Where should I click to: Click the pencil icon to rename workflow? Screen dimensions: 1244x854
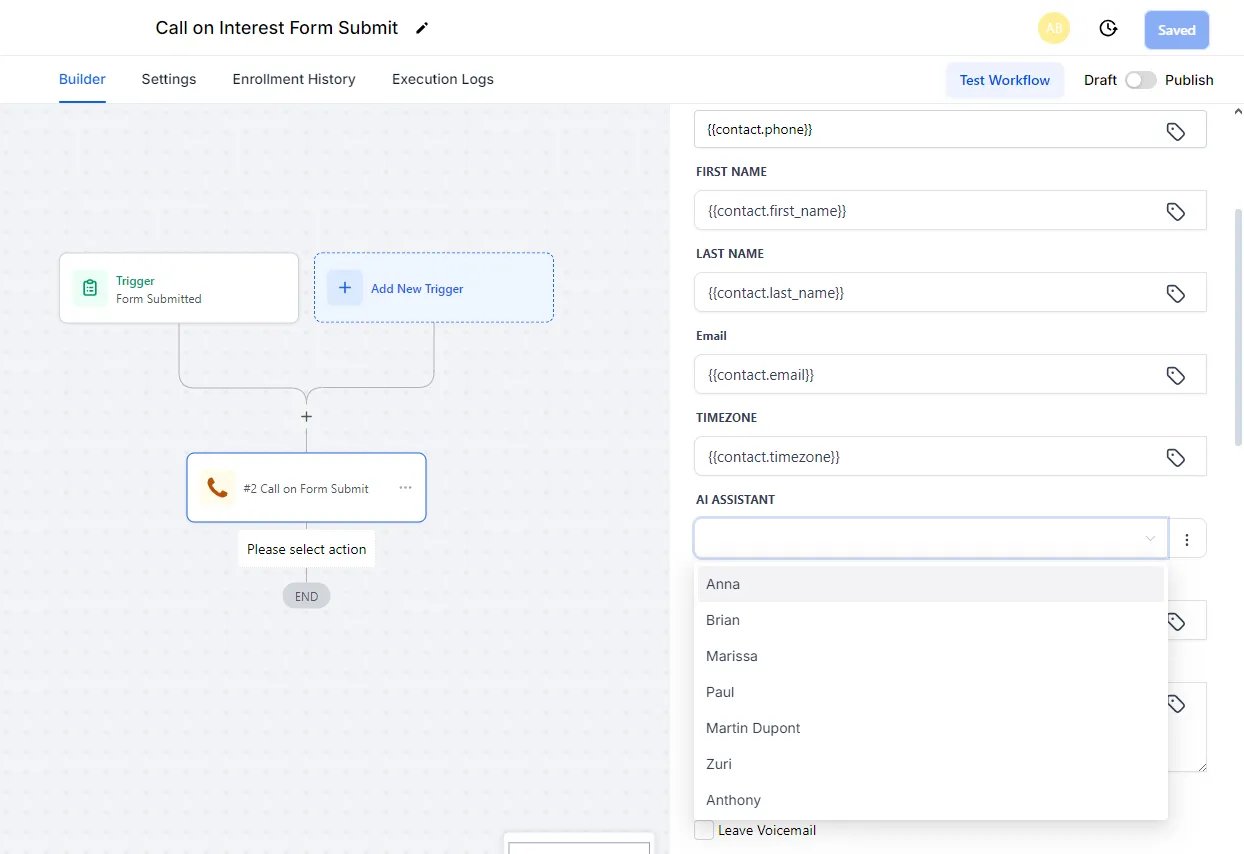(422, 28)
